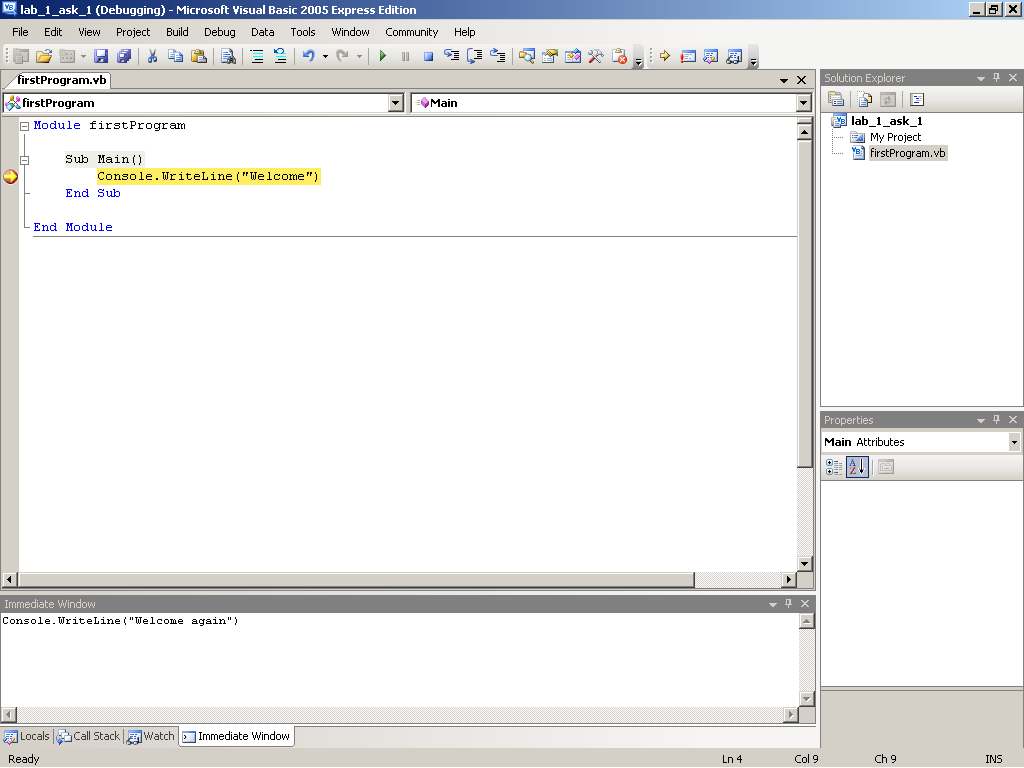Open the Properties Window toolbar icon
Screen dimensions: 1024x768
(550, 56)
